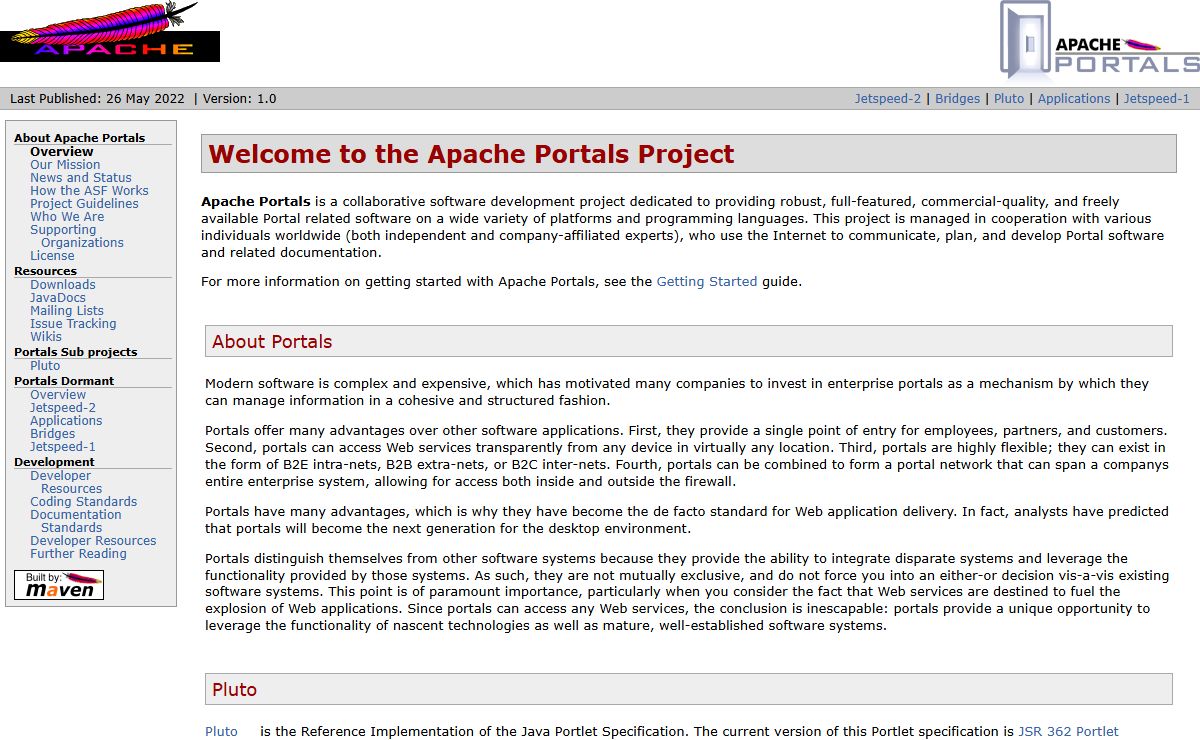The image size is (1200, 740).
Task: Click the Version: 1.0 text
Action: tap(239, 99)
